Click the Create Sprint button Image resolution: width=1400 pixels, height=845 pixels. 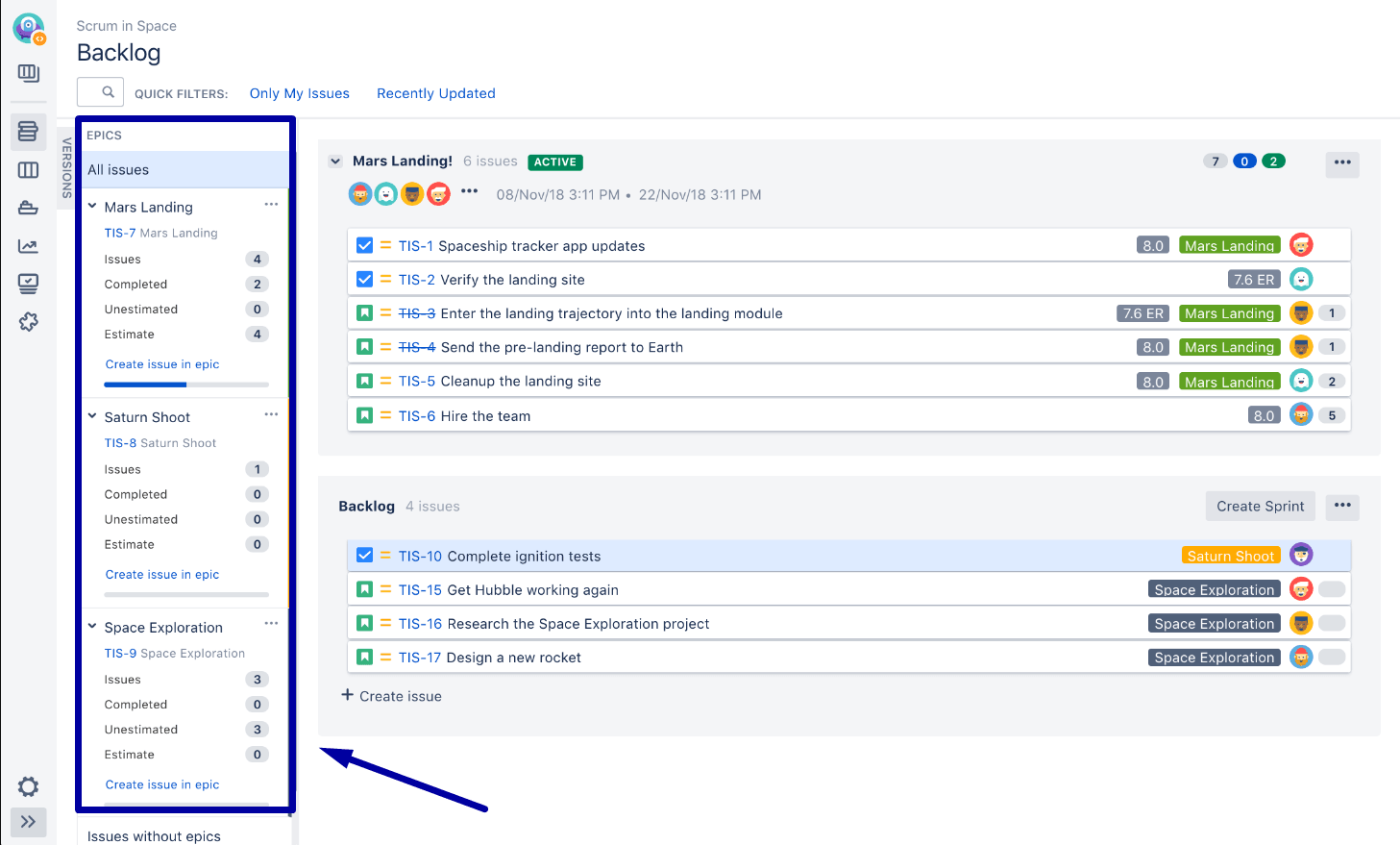(x=1260, y=506)
